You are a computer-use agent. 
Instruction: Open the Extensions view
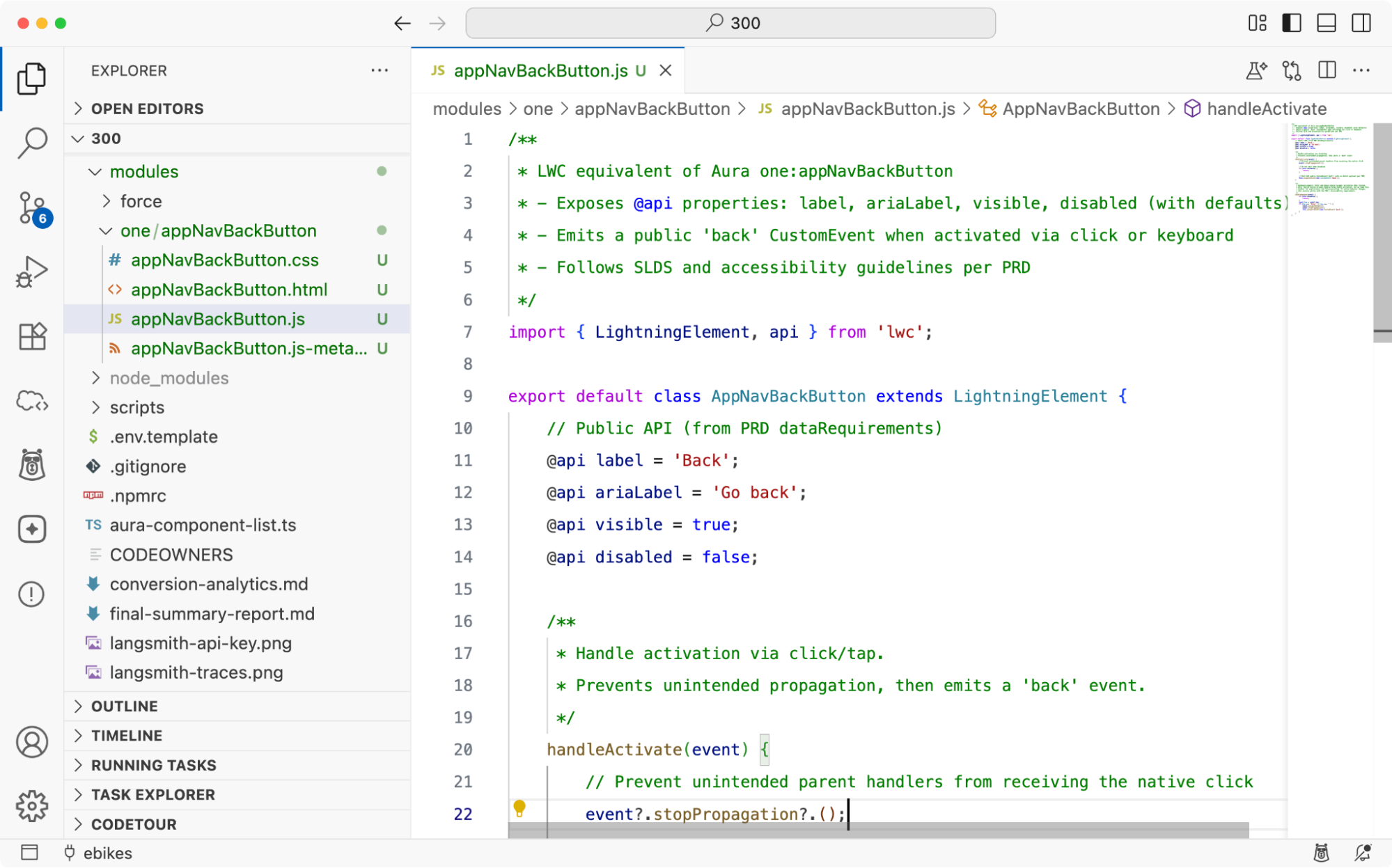(x=31, y=336)
